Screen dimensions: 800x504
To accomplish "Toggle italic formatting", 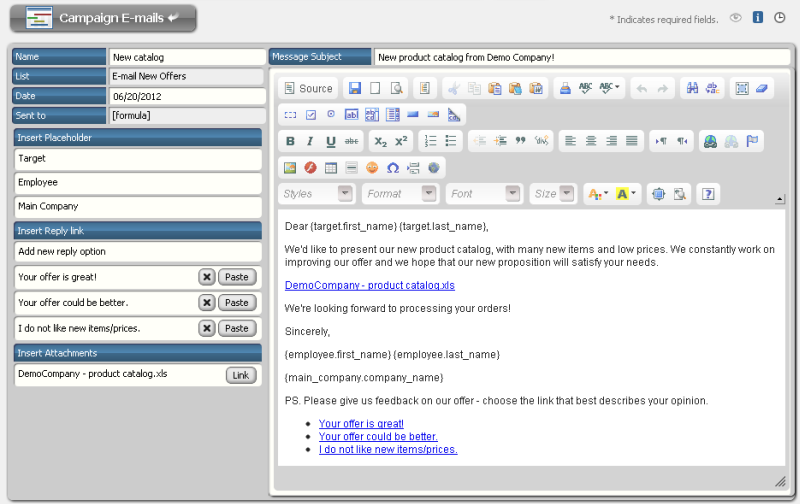I will [x=310, y=141].
